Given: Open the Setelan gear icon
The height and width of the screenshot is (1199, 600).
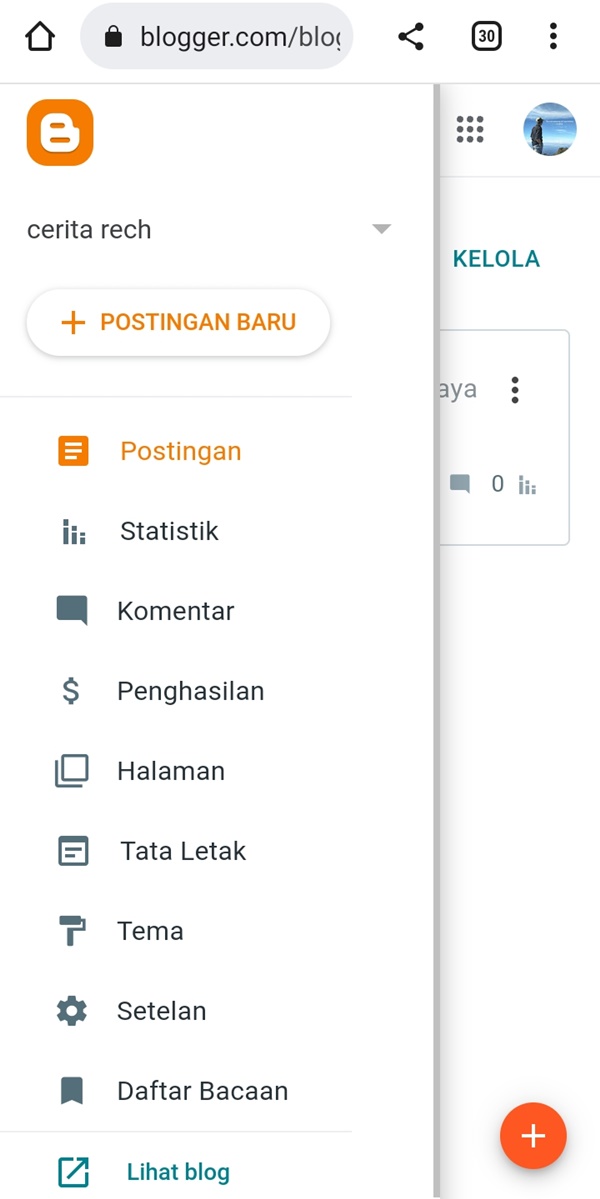Looking at the screenshot, I should (72, 1011).
